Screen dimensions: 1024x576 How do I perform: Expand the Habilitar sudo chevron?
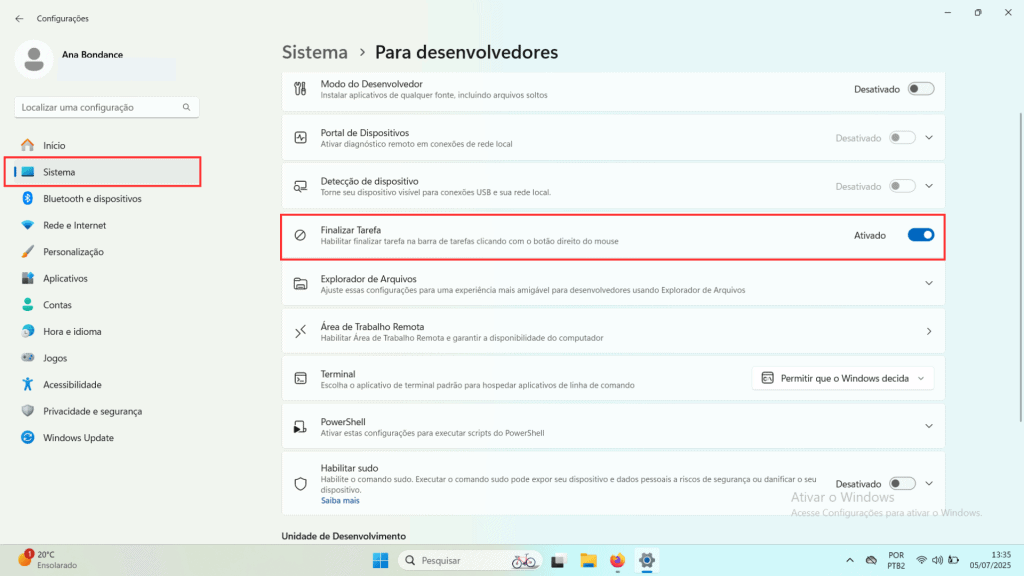coord(929,484)
